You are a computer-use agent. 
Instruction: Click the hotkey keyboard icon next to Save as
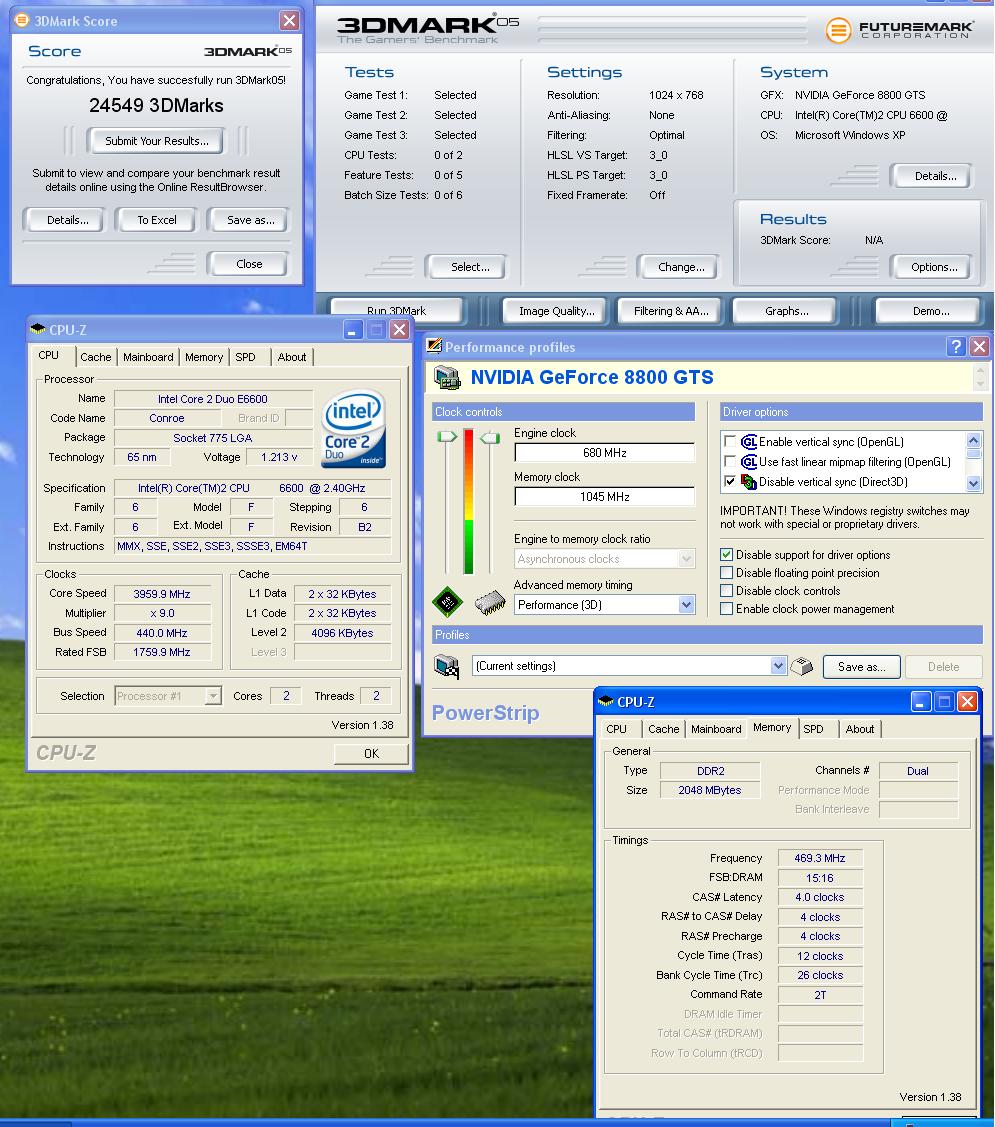[x=801, y=666]
